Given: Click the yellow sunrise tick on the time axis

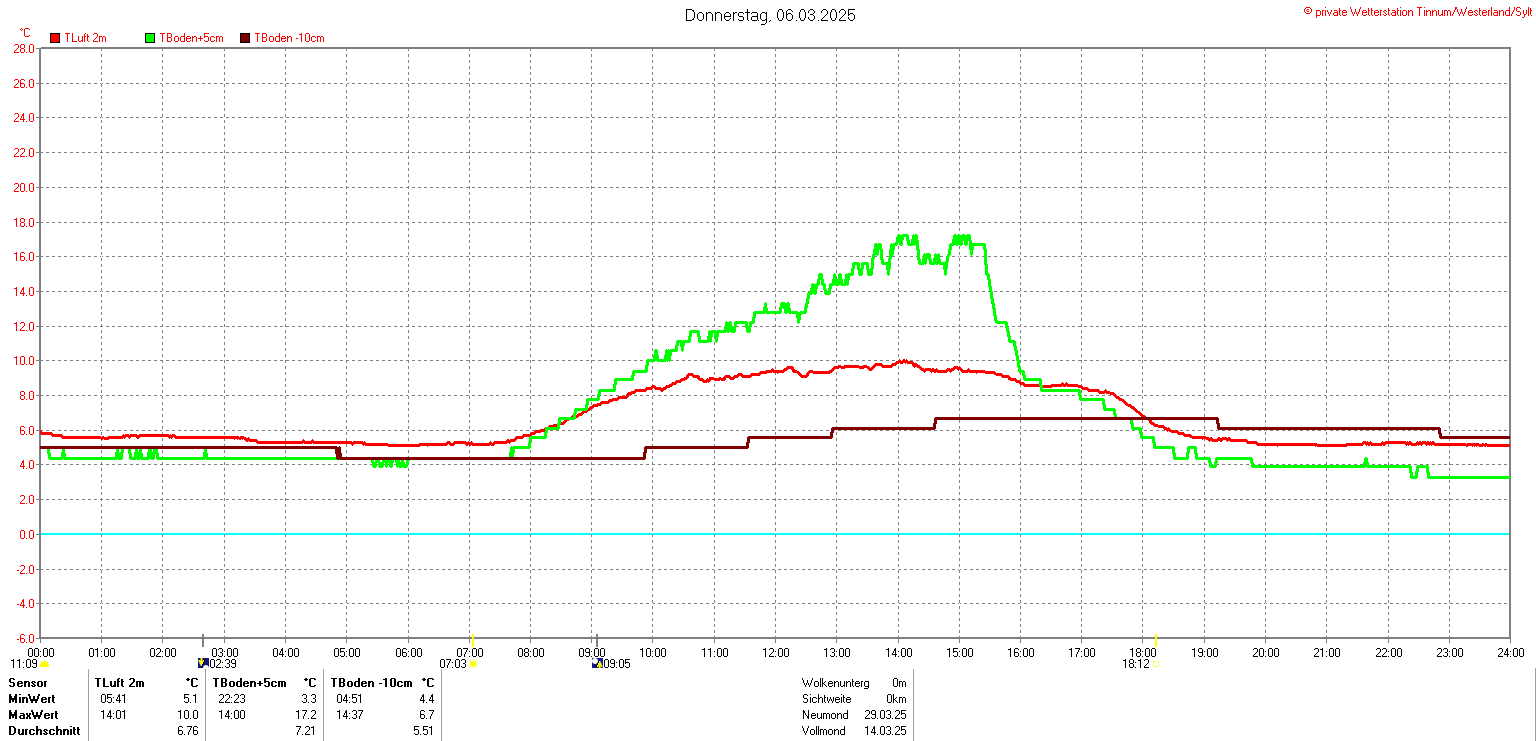Looking at the screenshot, I should click(x=471, y=640).
